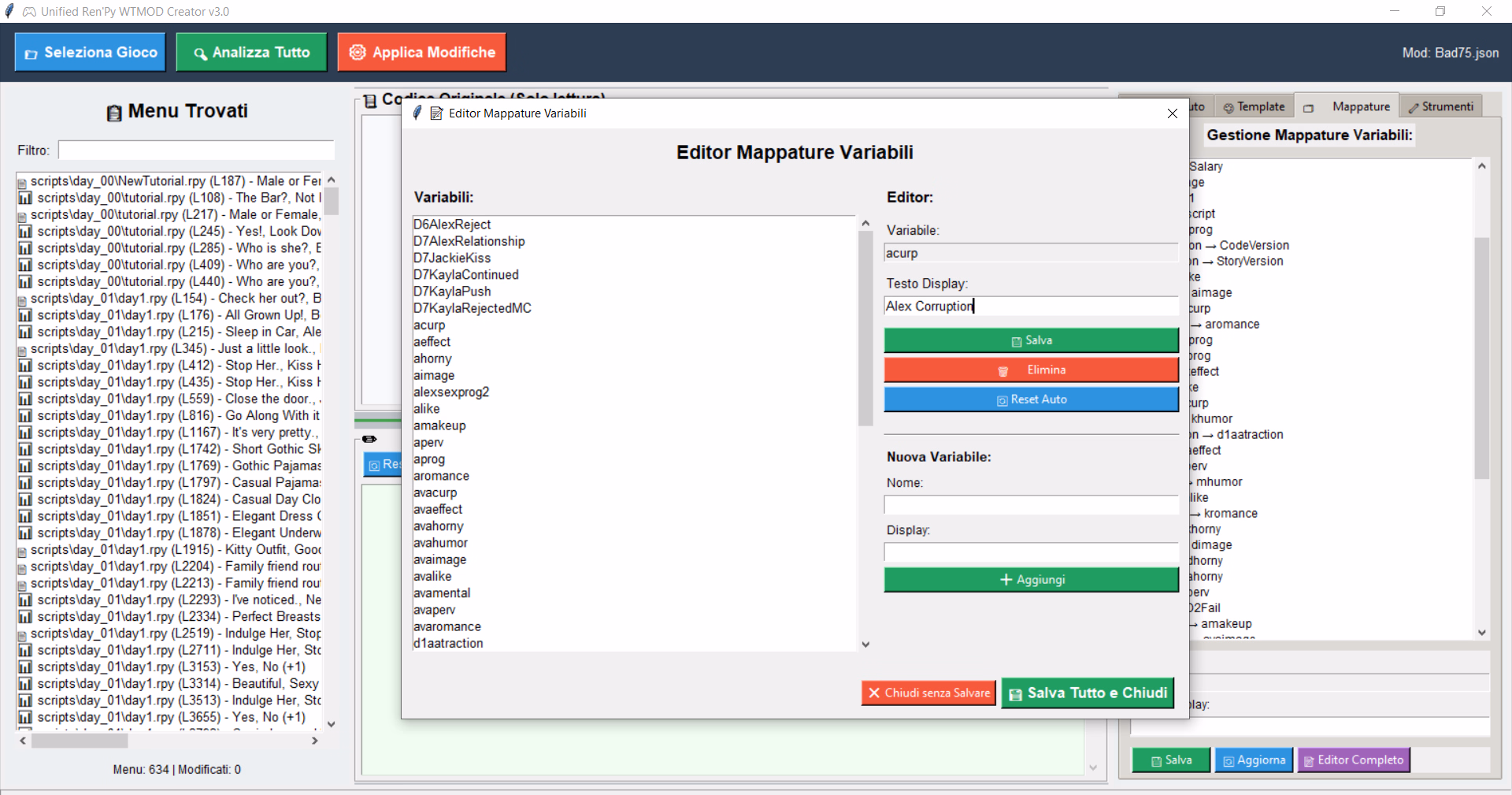The width and height of the screenshot is (1512, 795).
Task: Click the Aggiorna refresh button
Action: [x=1254, y=760]
